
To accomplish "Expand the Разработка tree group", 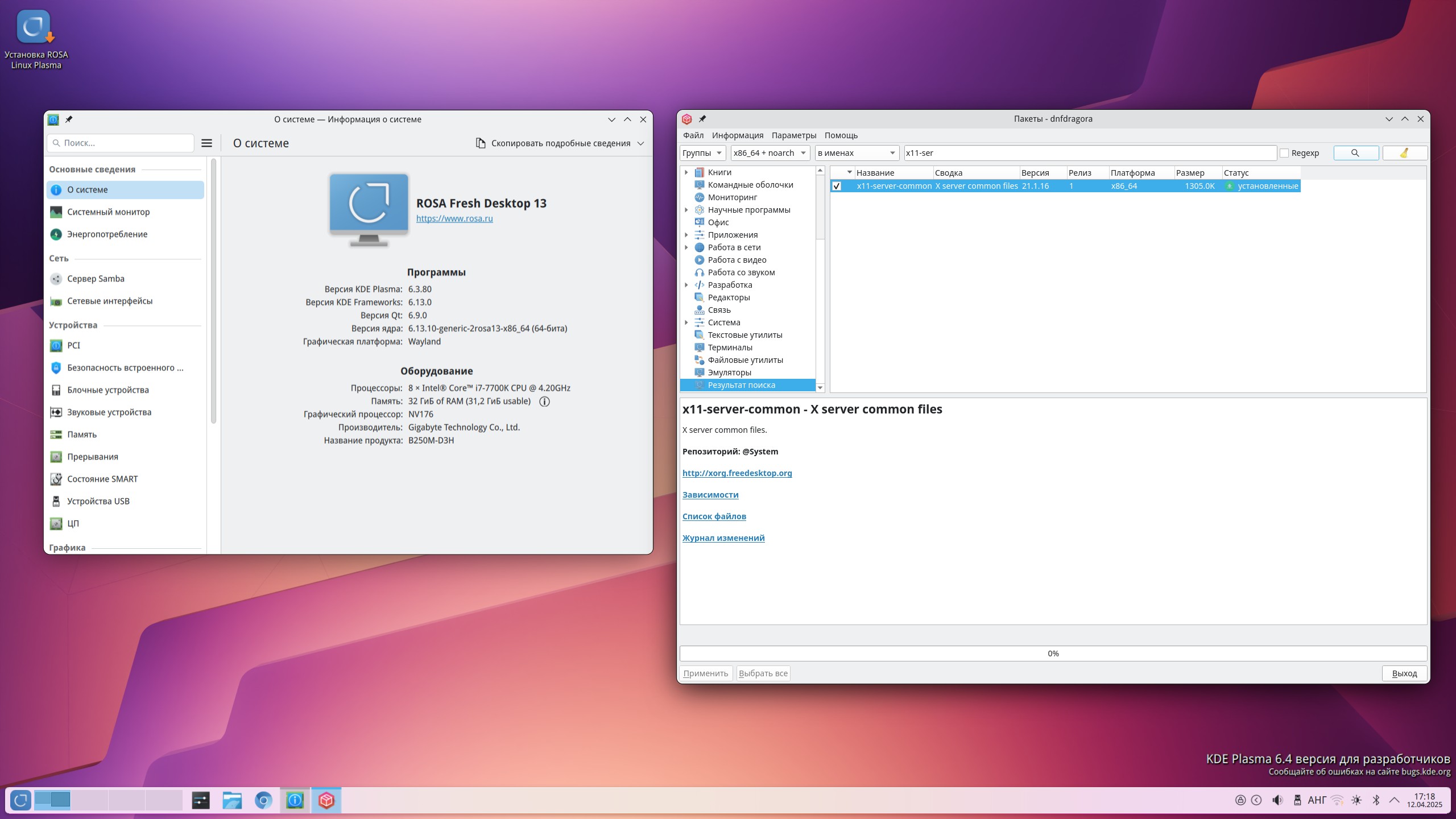I will point(686,285).
